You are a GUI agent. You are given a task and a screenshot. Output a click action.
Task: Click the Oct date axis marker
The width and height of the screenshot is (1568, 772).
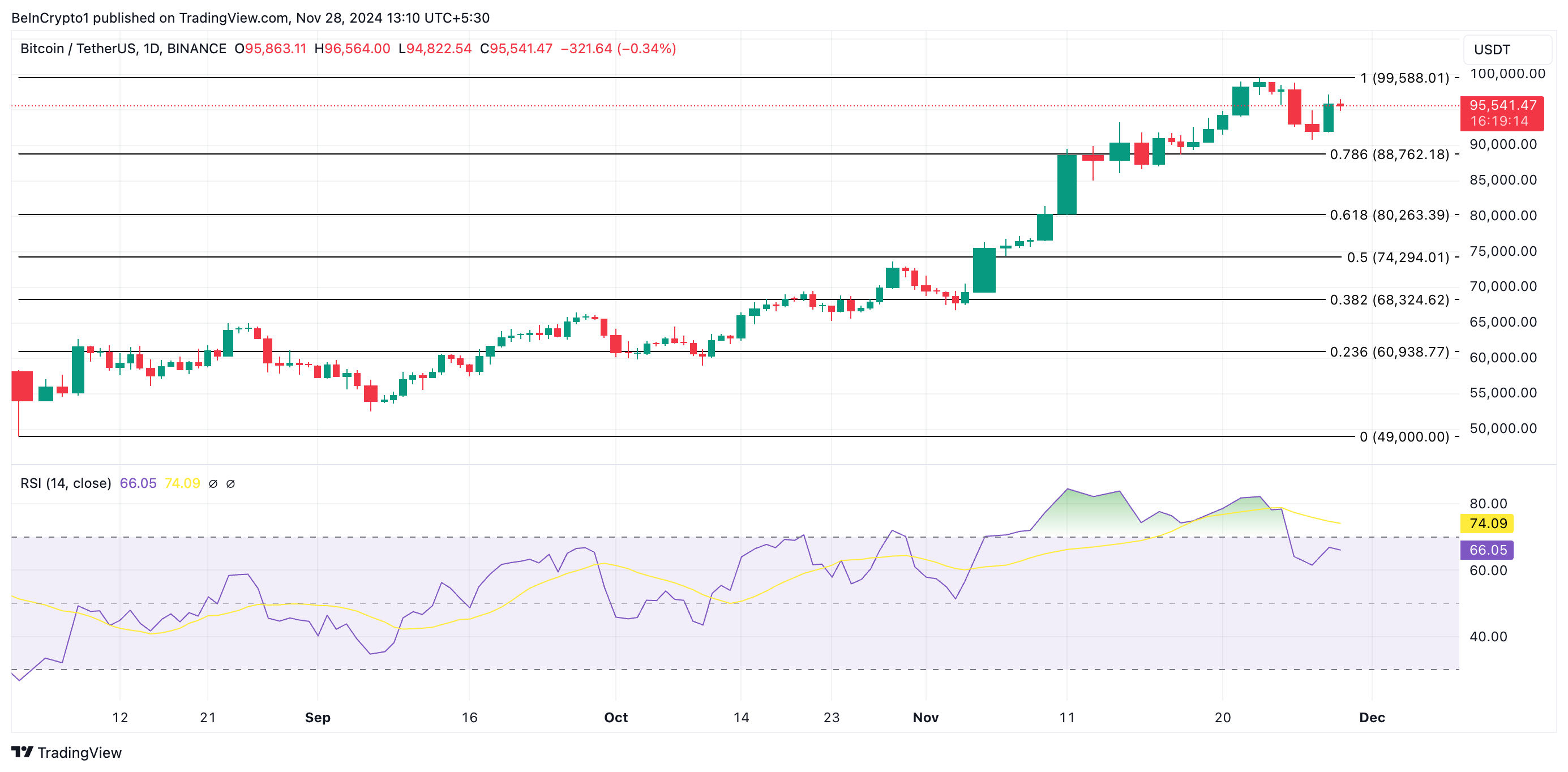click(615, 717)
